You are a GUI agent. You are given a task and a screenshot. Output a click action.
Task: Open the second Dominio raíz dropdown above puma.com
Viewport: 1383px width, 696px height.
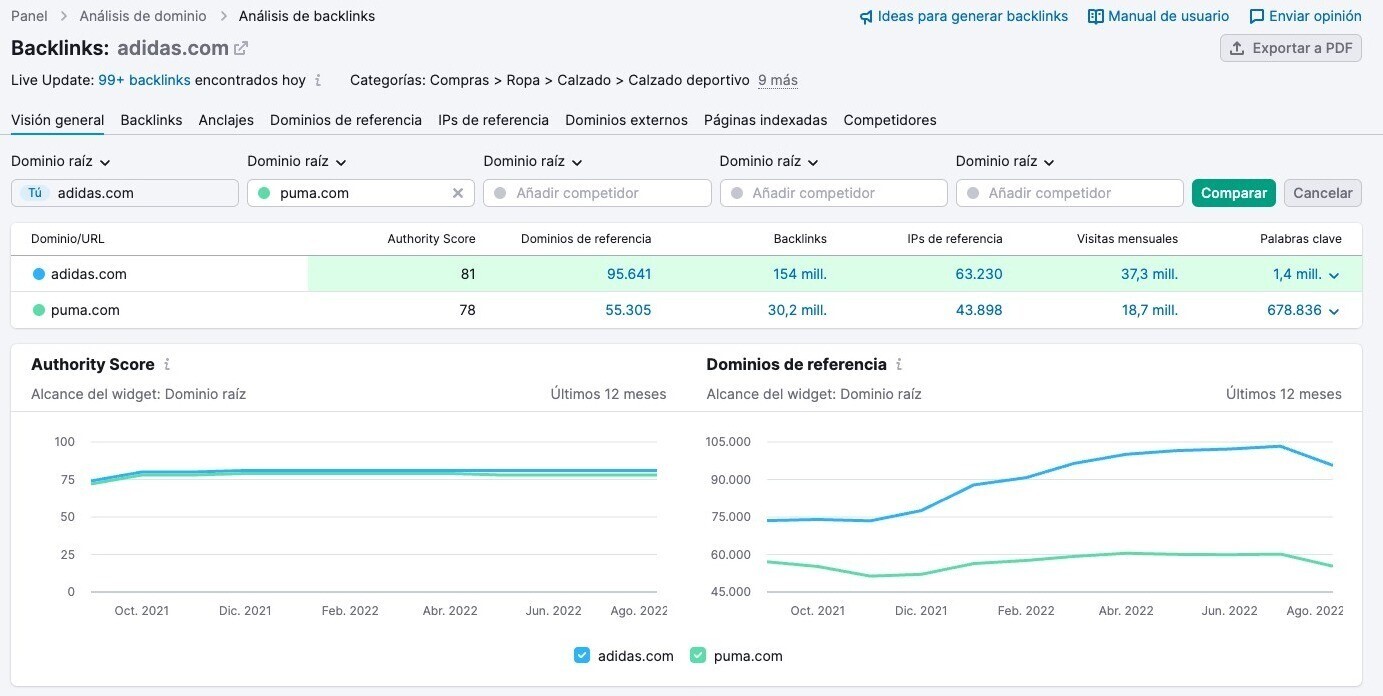(297, 161)
